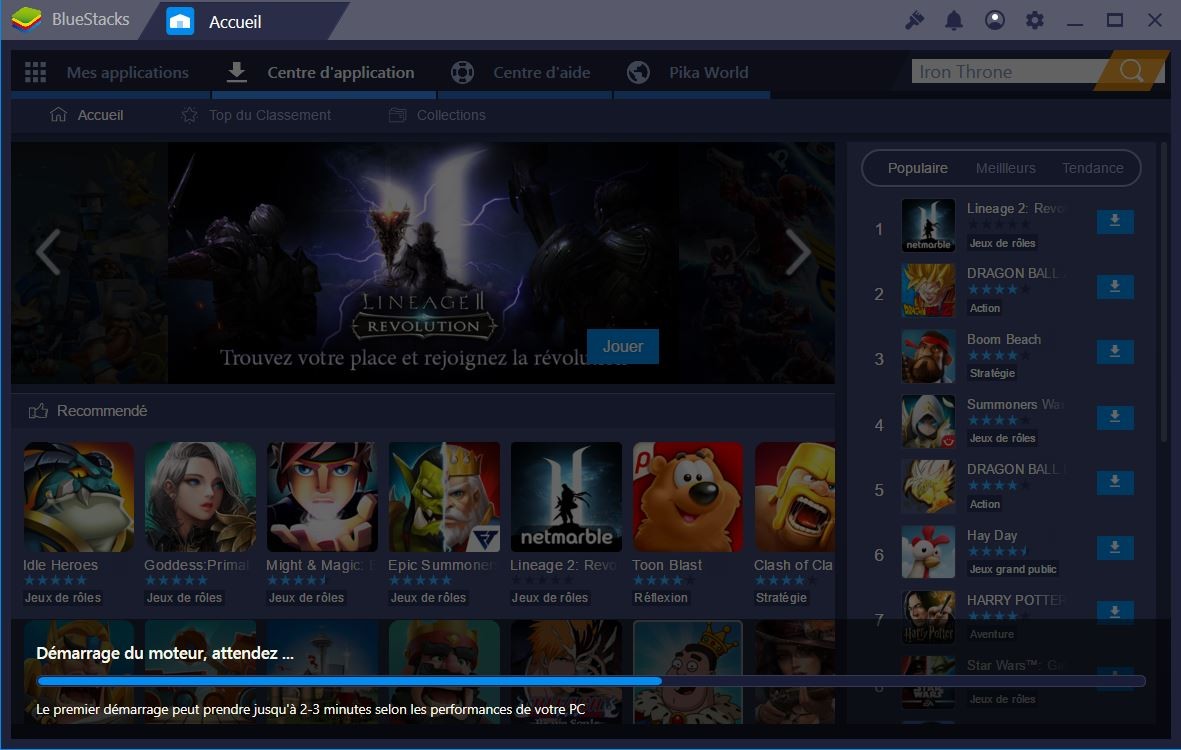
Task: Download Lineage 2 from the popular list
Action: point(1115,221)
